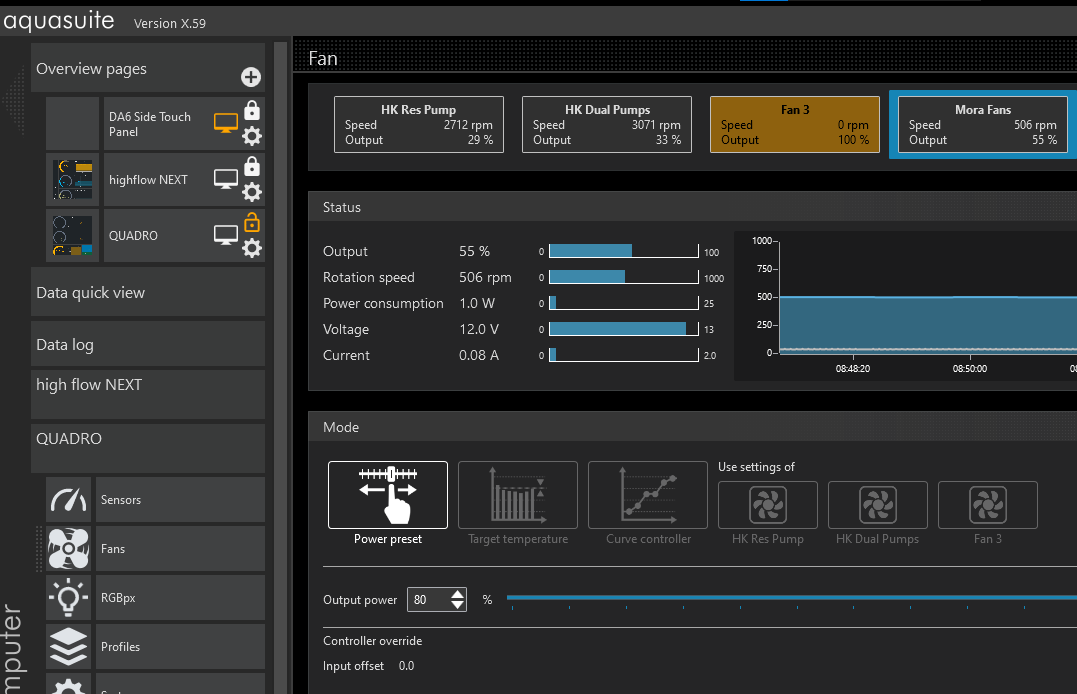Select the HK Res Pump channel tab
This screenshot has height=694, width=1077.
[x=418, y=125]
